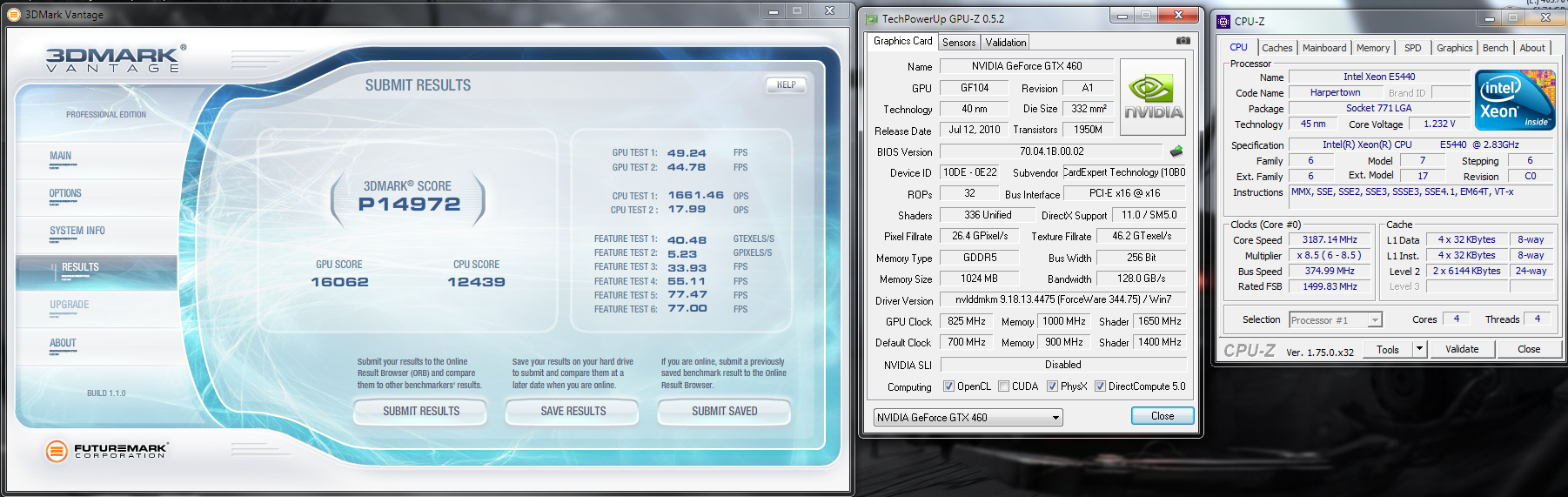The width and height of the screenshot is (1568, 497).
Task: Click the Bus Interface field PCI-E x16
Action: [1125, 193]
